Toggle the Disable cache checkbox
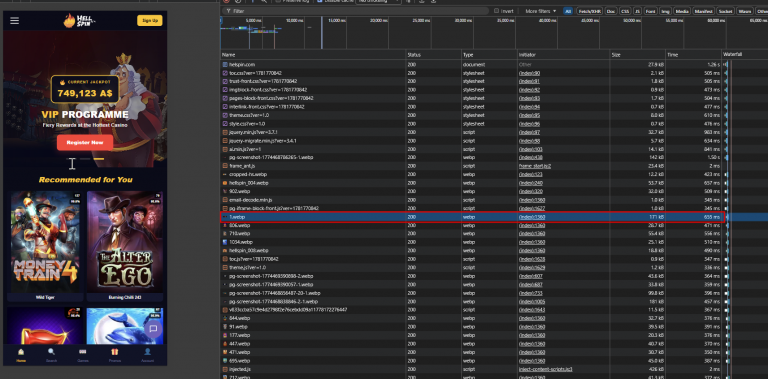The height and width of the screenshot is (379, 768). (320, 1)
